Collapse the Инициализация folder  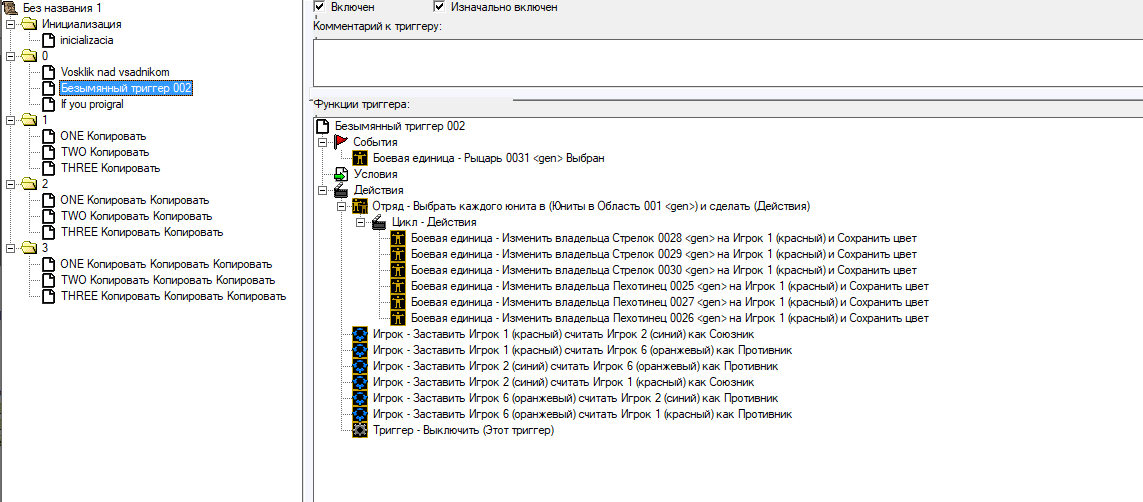(x=10, y=24)
